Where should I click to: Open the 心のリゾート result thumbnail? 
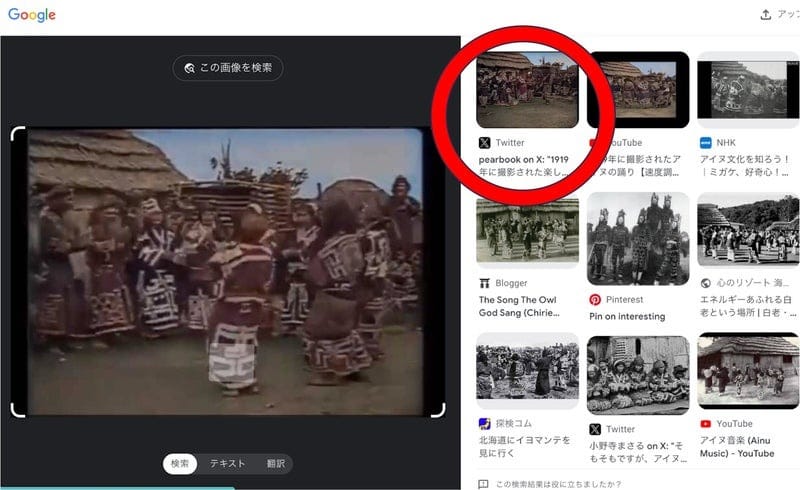click(x=748, y=230)
